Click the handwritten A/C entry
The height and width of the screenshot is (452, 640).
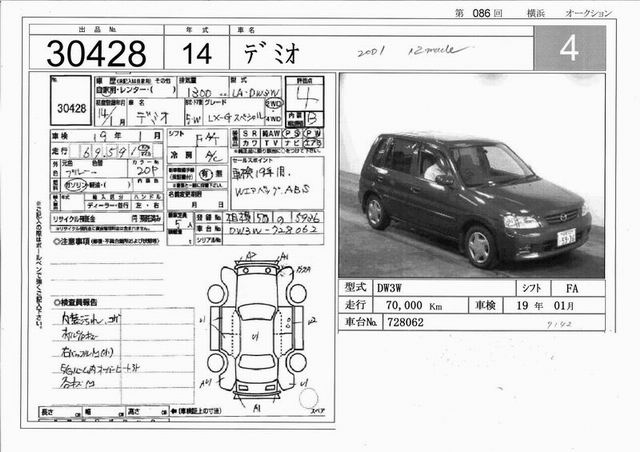pyautogui.click(x=213, y=156)
